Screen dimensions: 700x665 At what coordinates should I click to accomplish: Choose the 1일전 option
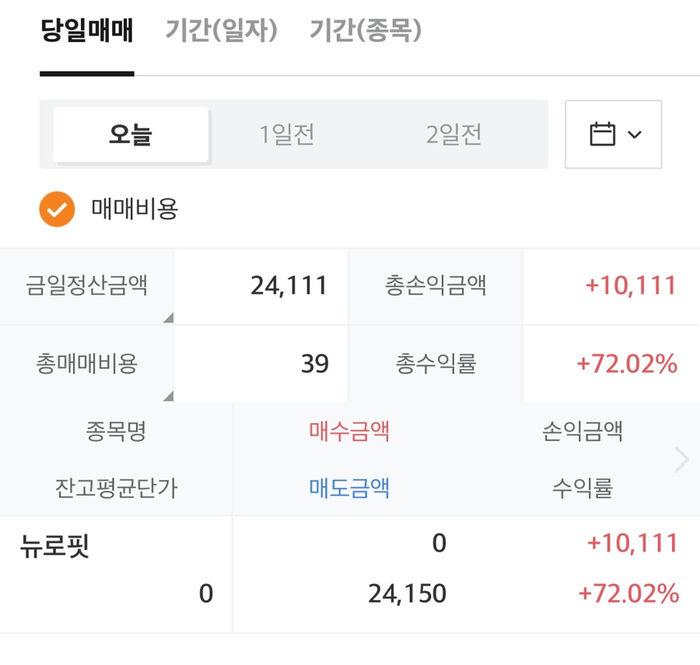coord(287,134)
